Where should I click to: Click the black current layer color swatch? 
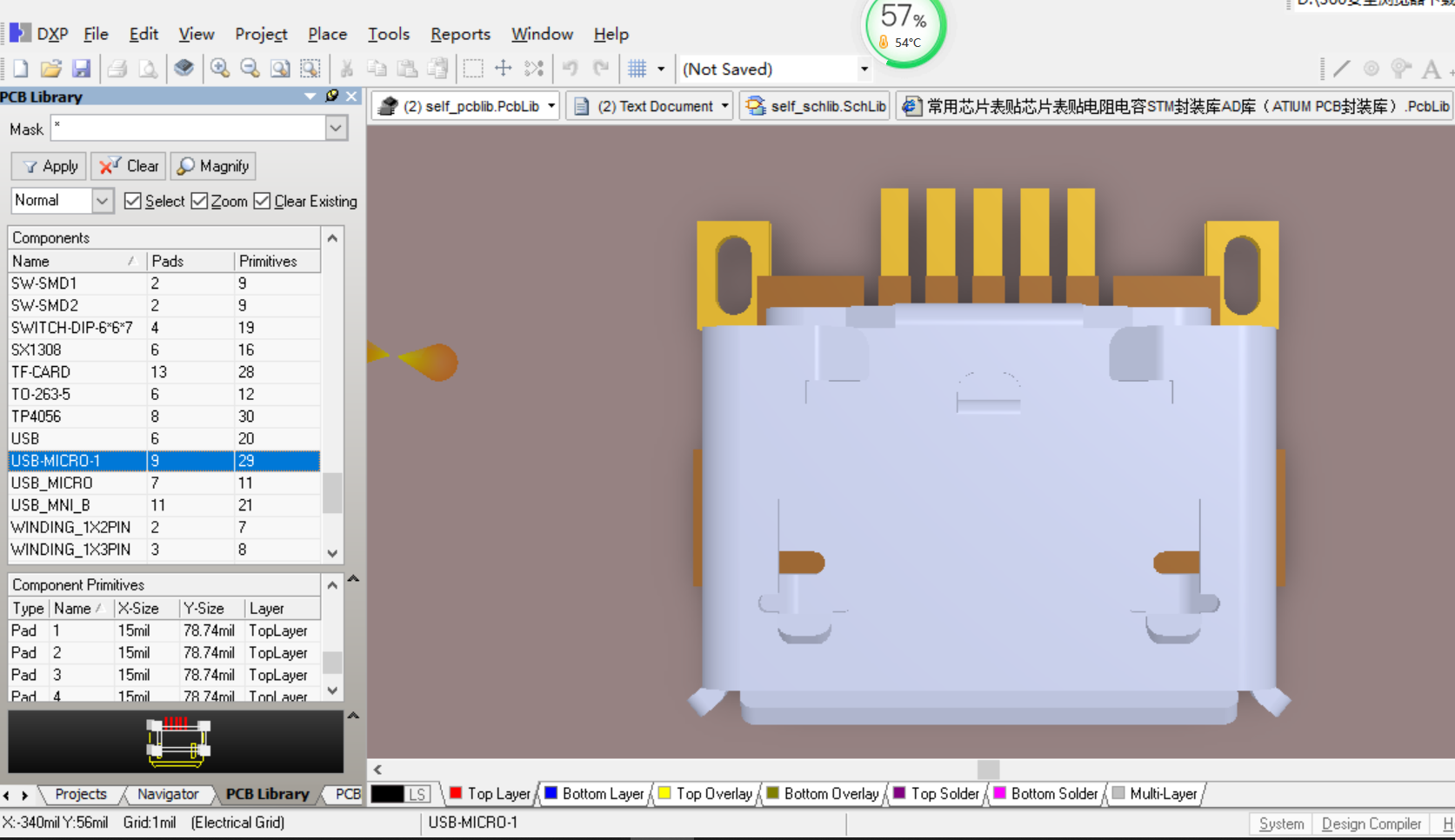coord(387,794)
